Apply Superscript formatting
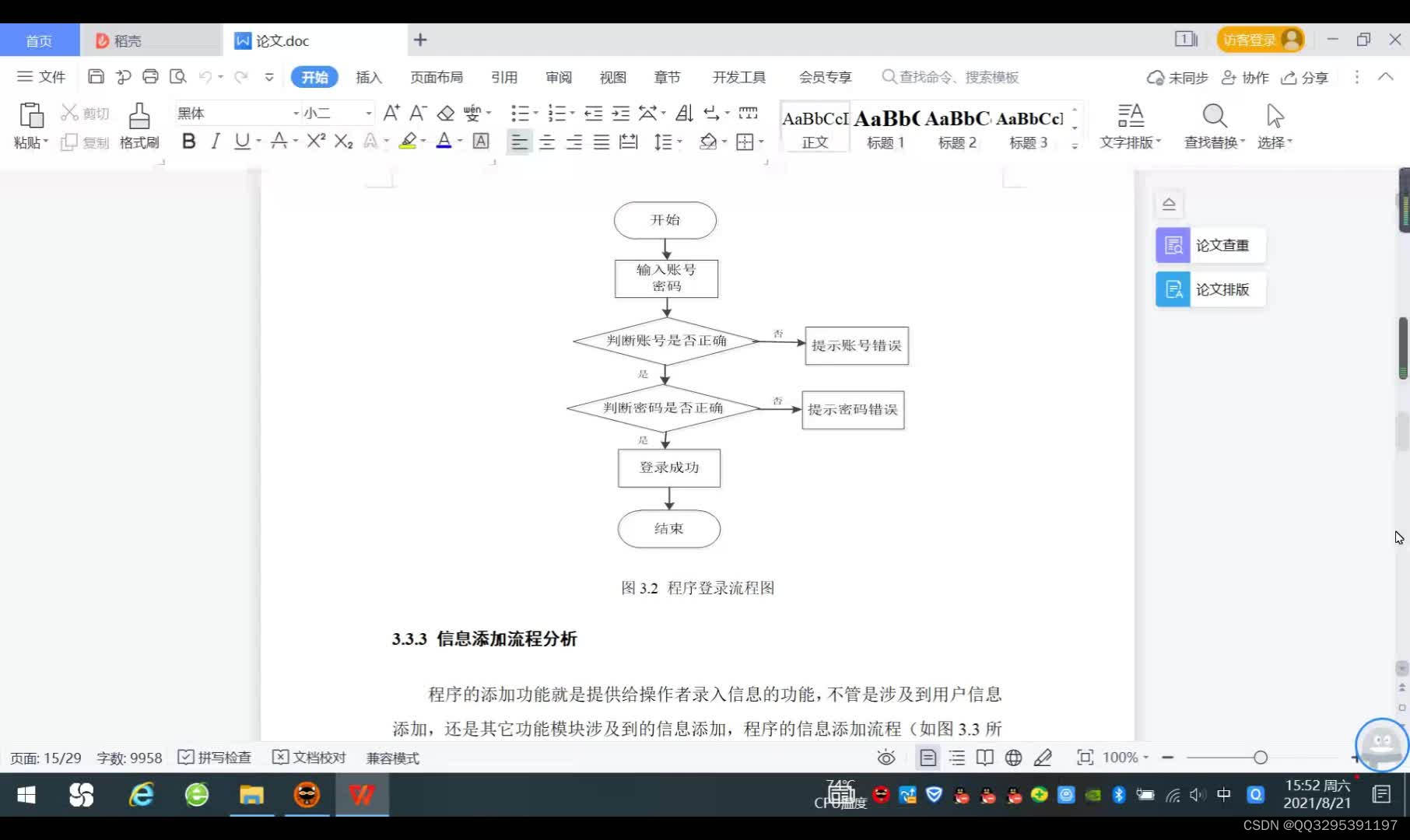The width and height of the screenshot is (1410, 840). (x=316, y=141)
